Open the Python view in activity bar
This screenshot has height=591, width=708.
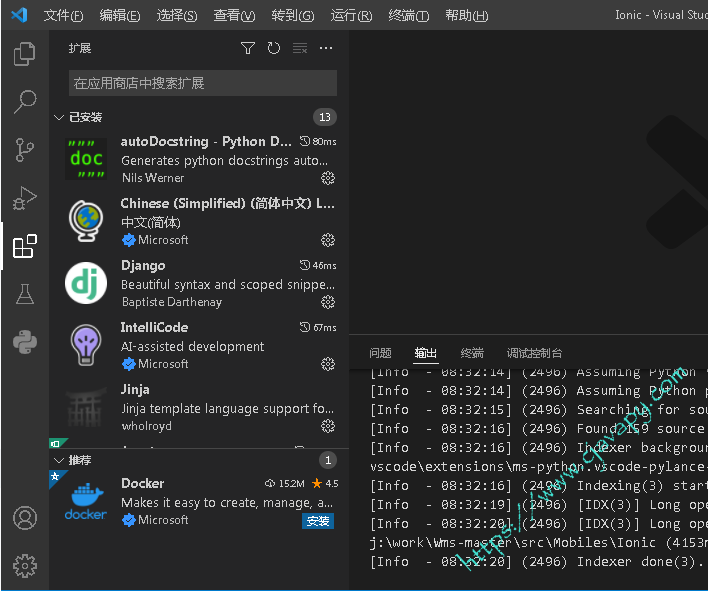(24, 342)
